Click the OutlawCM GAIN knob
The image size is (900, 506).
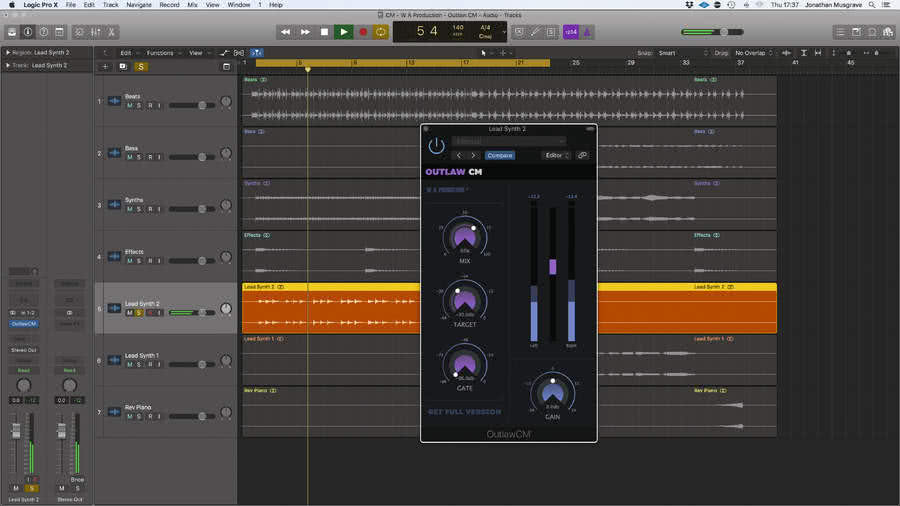click(552, 392)
